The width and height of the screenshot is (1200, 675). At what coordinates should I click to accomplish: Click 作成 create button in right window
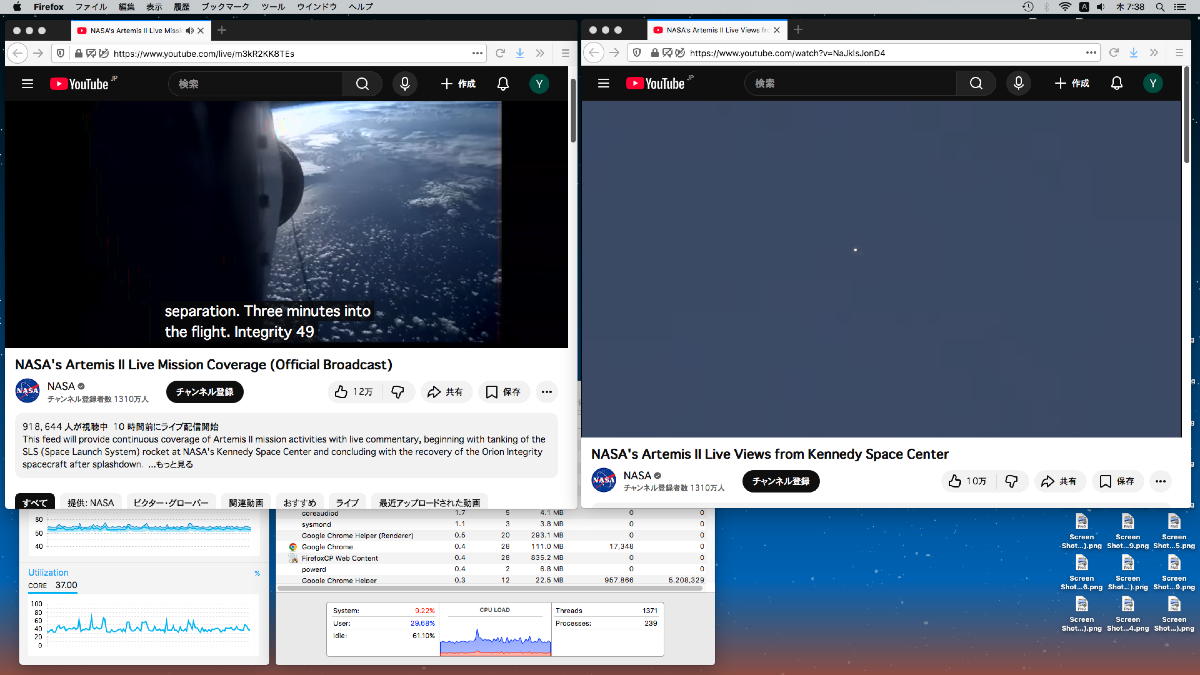coord(1072,84)
